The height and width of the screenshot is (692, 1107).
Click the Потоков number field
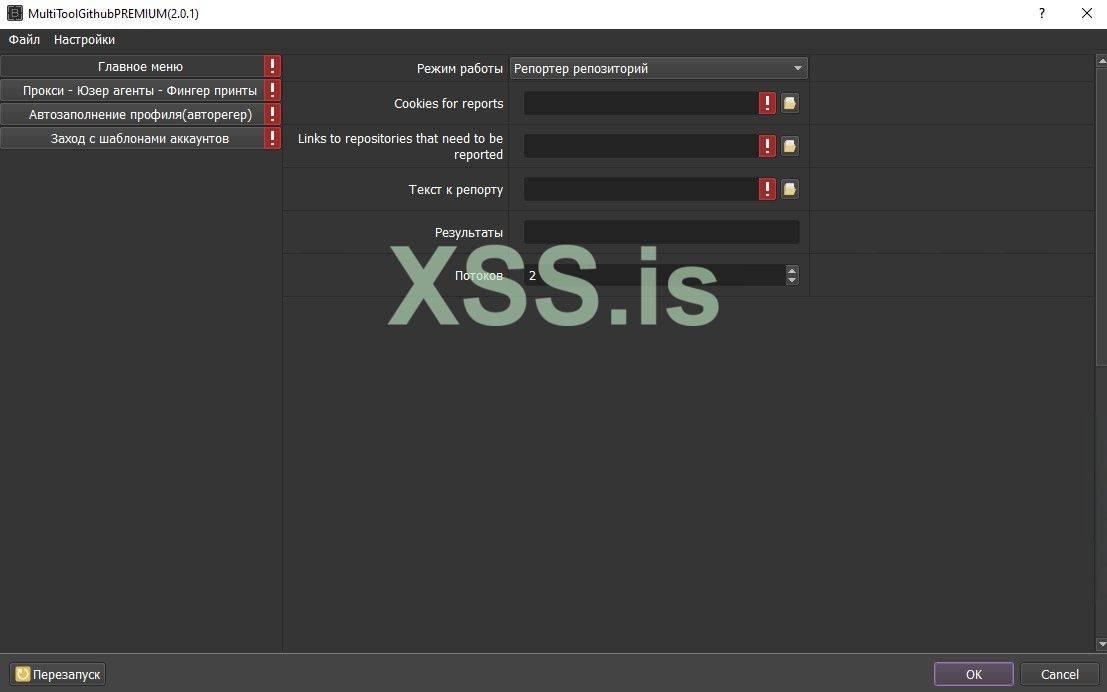pyautogui.click(x=654, y=275)
